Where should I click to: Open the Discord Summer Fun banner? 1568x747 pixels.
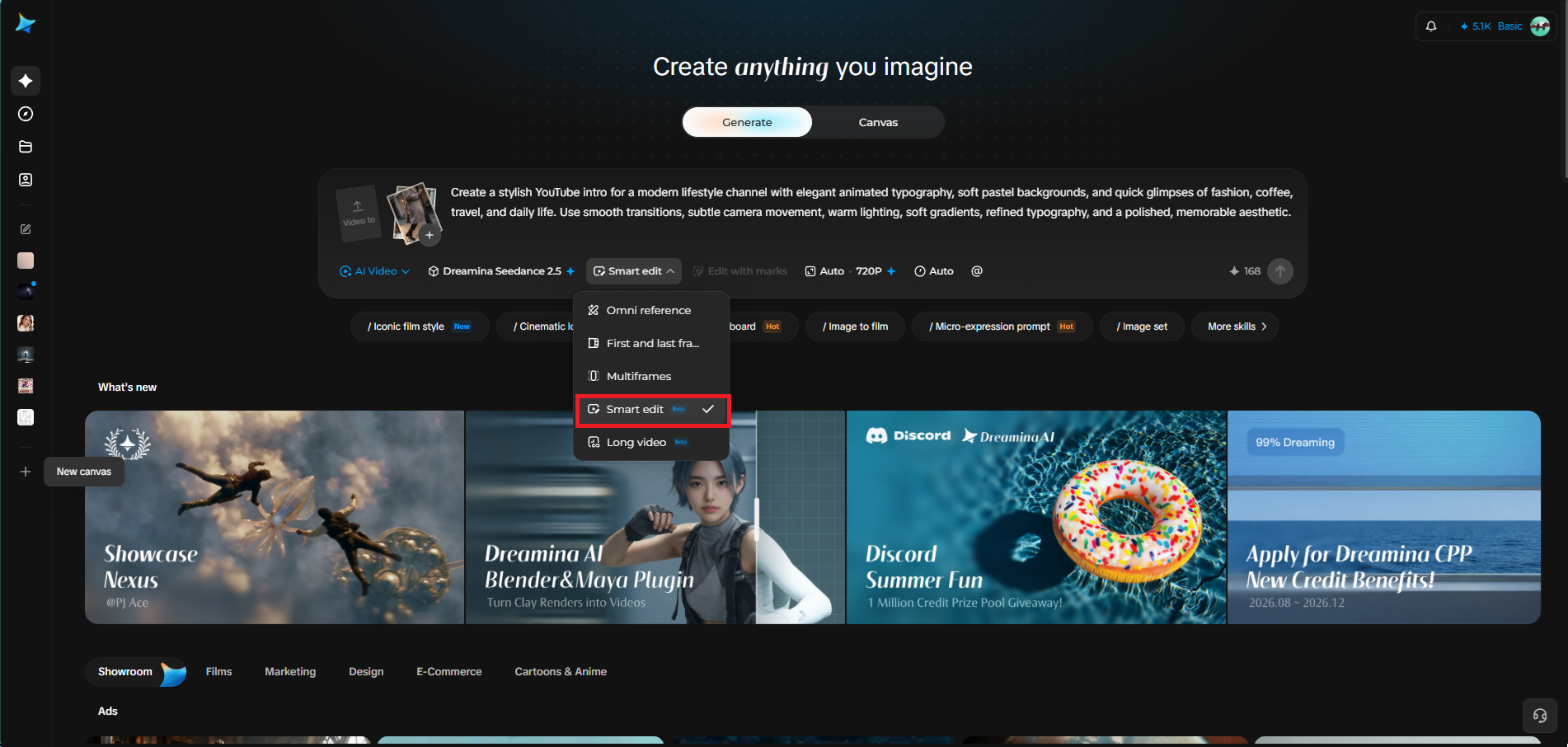click(1036, 517)
